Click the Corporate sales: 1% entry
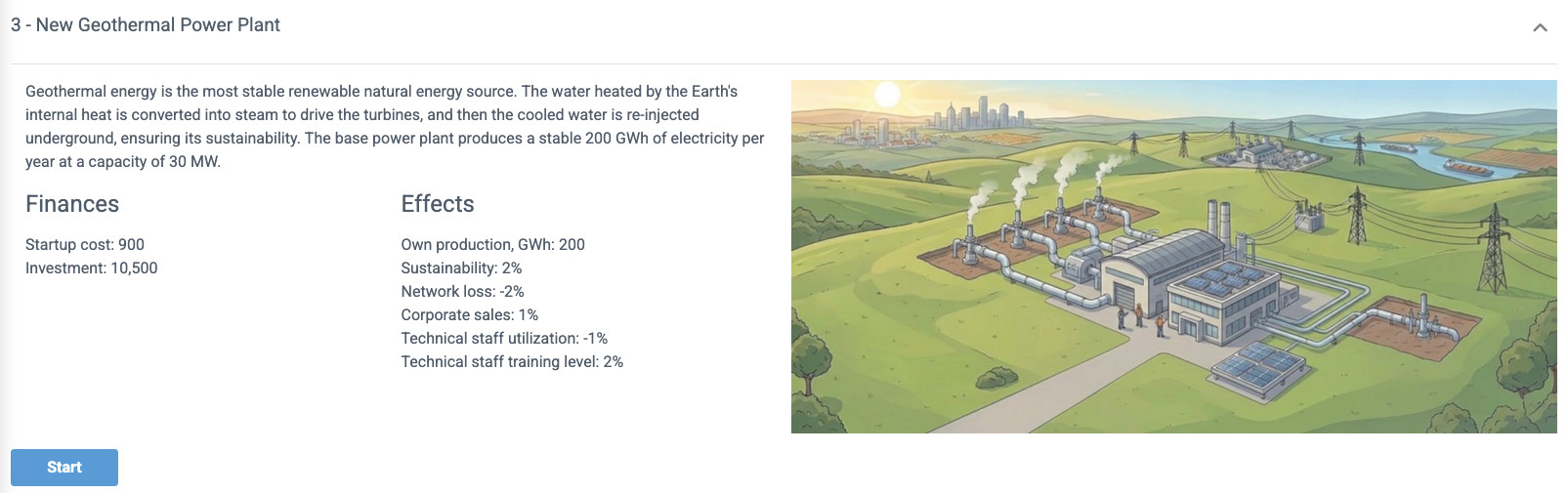 [470, 315]
